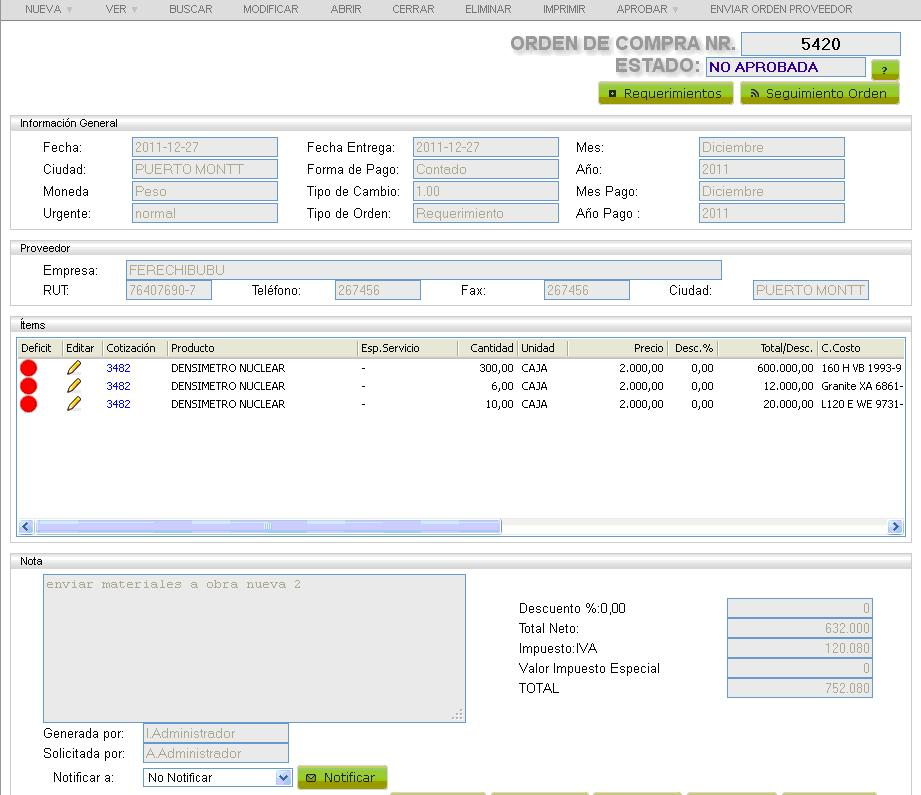Click the Fecha field 2011-12-27
Image resolution: width=921 pixels, height=795 pixels.
click(x=204, y=147)
